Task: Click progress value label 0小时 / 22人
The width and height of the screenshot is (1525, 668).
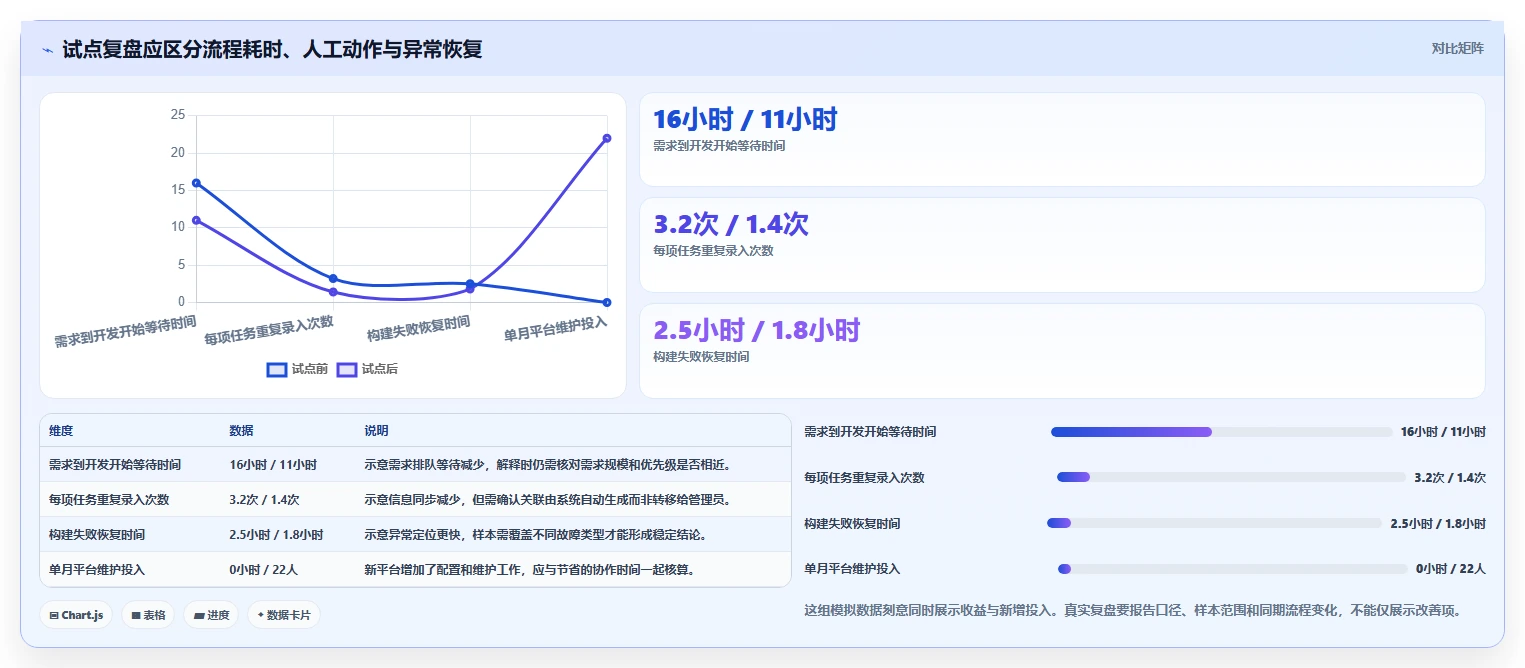Action: [1451, 569]
